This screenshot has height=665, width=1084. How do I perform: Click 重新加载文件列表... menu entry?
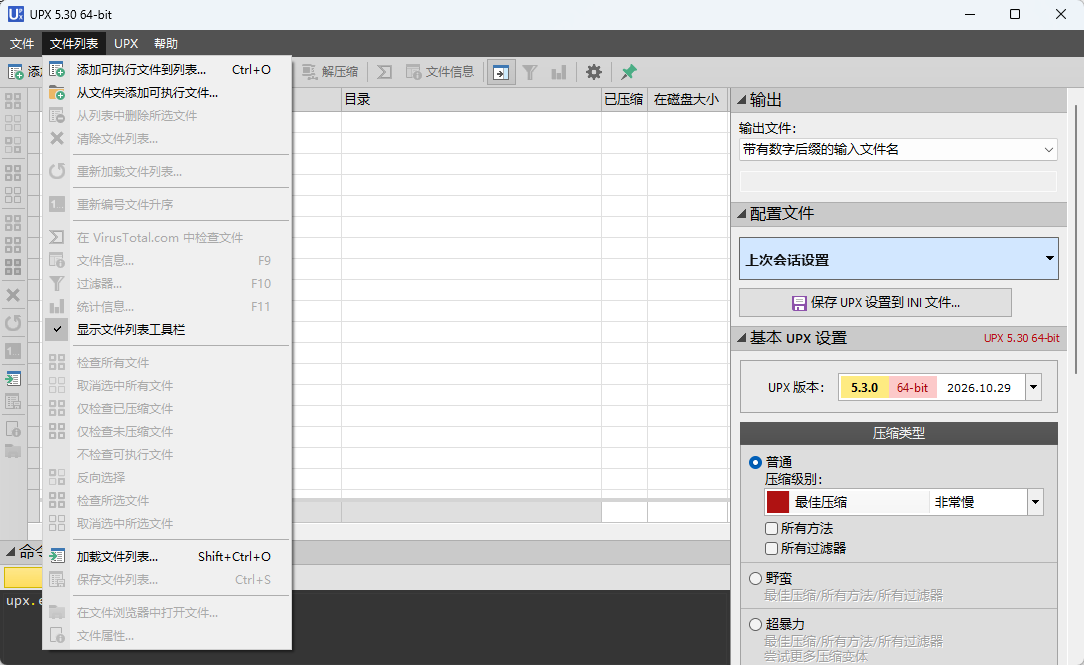[x=167, y=171]
